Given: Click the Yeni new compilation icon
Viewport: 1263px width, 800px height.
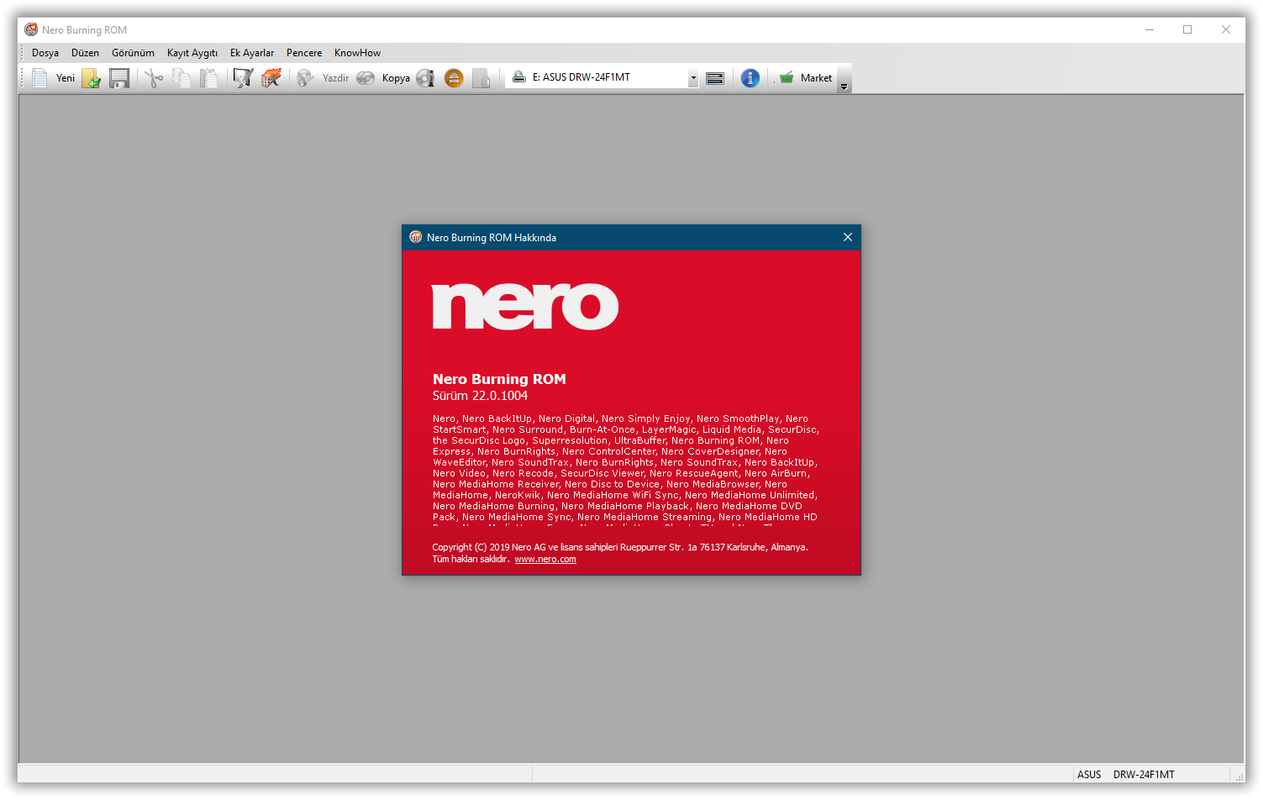Looking at the screenshot, I should [x=40, y=78].
